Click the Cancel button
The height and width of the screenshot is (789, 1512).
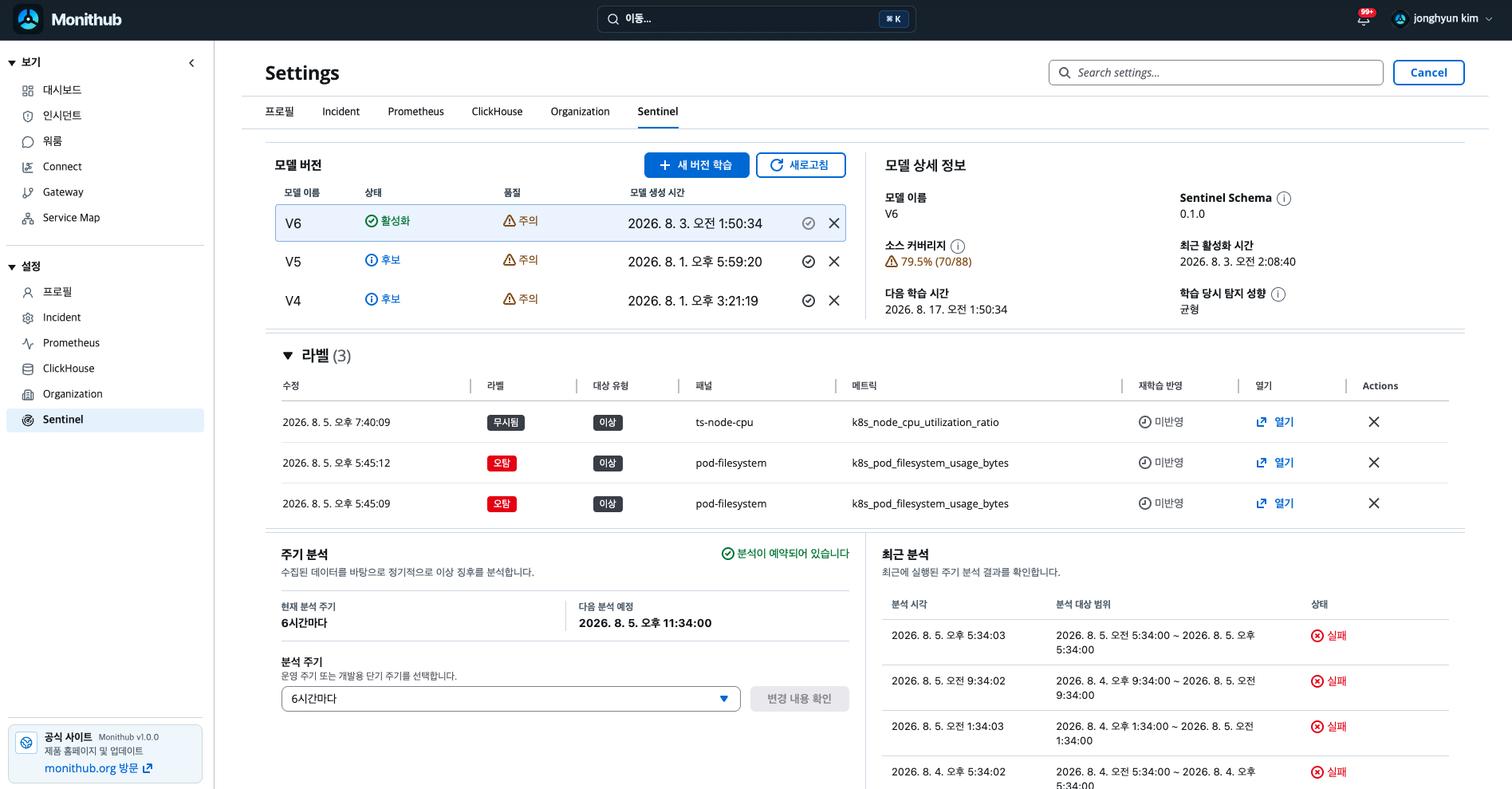[x=1428, y=73]
